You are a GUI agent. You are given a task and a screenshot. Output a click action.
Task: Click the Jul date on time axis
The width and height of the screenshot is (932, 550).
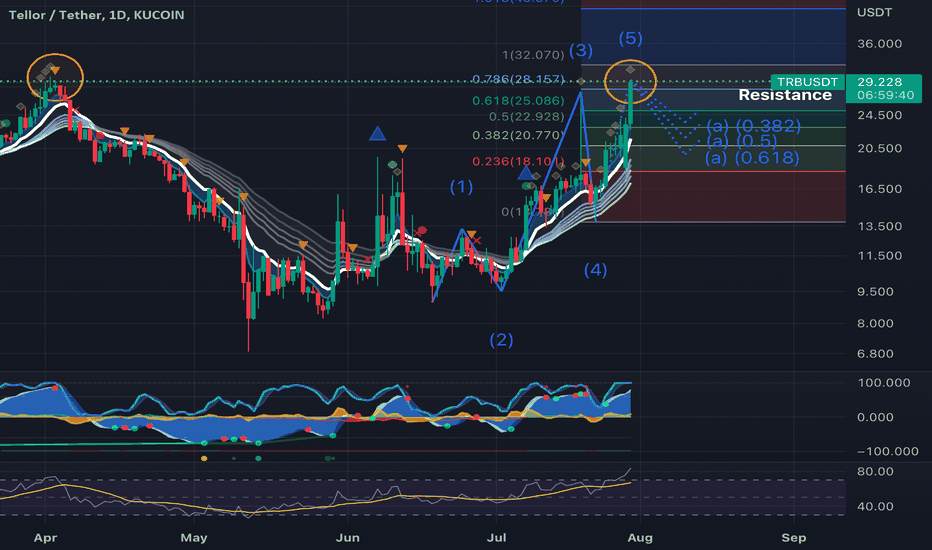point(496,538)
